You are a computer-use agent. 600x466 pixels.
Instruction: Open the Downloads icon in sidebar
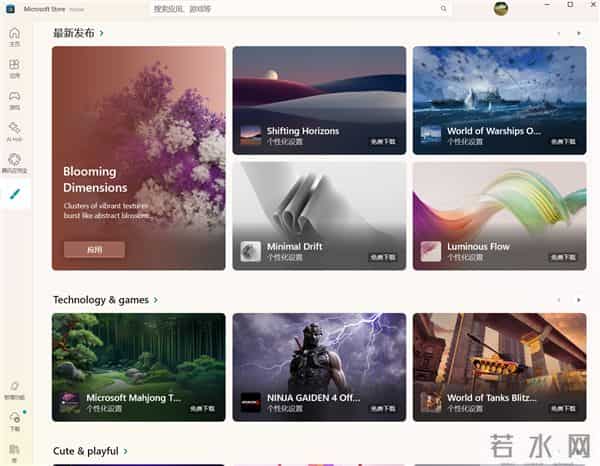coord(15,421)
